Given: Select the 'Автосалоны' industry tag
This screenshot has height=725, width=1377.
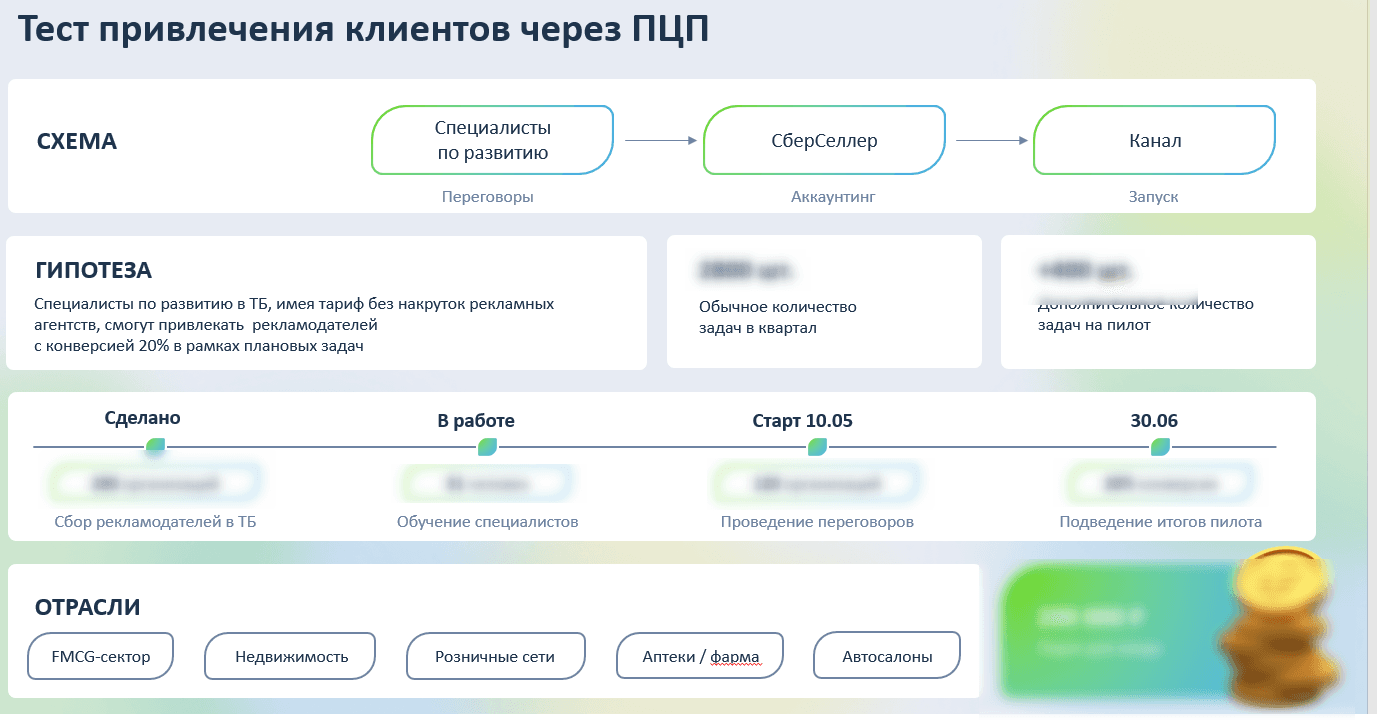Looking at the screenshot, I should pyautogui.click(x=887, y=656).
